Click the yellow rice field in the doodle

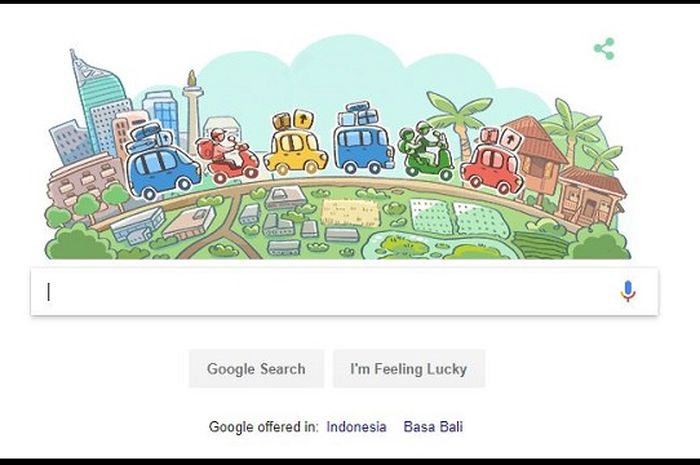[x=350, y=212]
